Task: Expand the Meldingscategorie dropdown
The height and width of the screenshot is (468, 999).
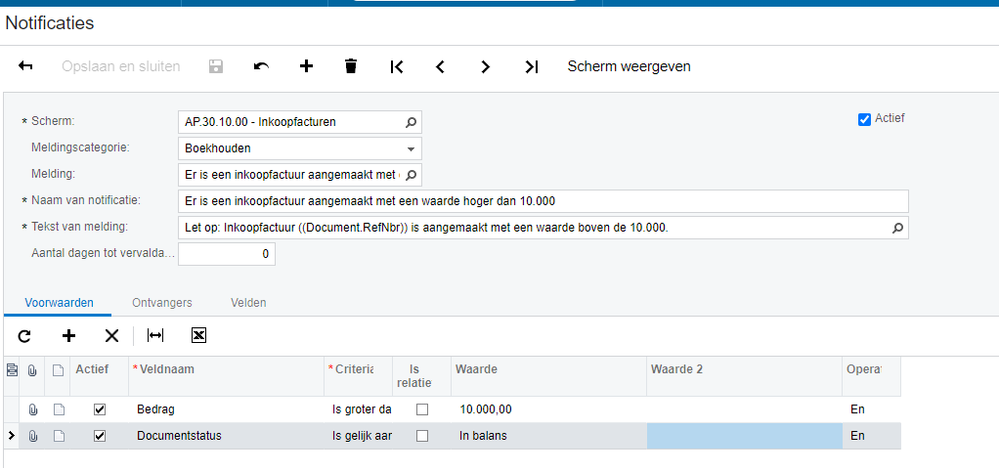Action: click(x=411, y=148)
